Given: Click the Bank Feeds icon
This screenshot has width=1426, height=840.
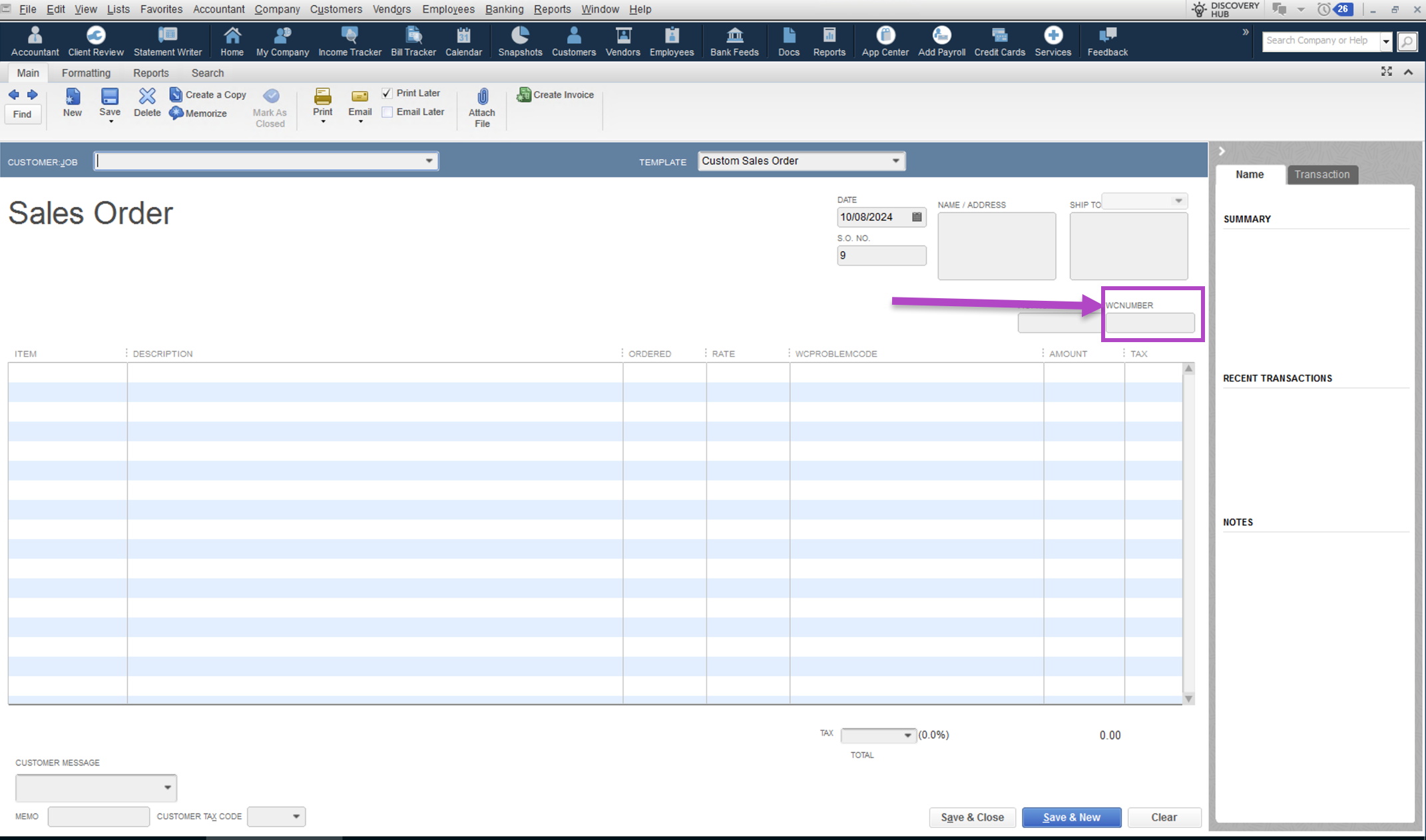Looking at the screenshot, I should pos(734,41).
